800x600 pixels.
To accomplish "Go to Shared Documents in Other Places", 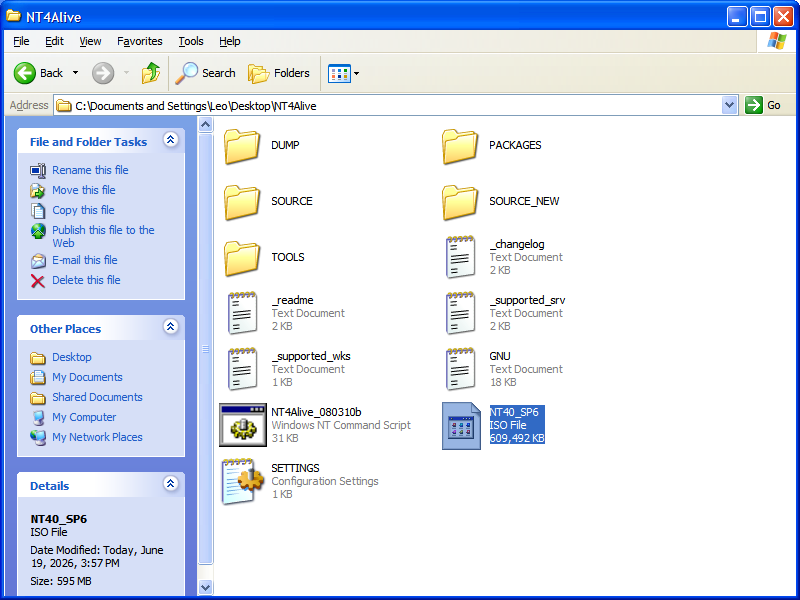I will (97, 396).
